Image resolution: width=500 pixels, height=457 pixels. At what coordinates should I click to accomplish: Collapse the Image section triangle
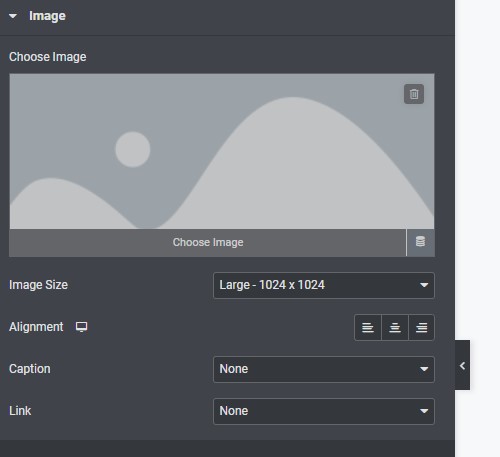click(13, 16)
